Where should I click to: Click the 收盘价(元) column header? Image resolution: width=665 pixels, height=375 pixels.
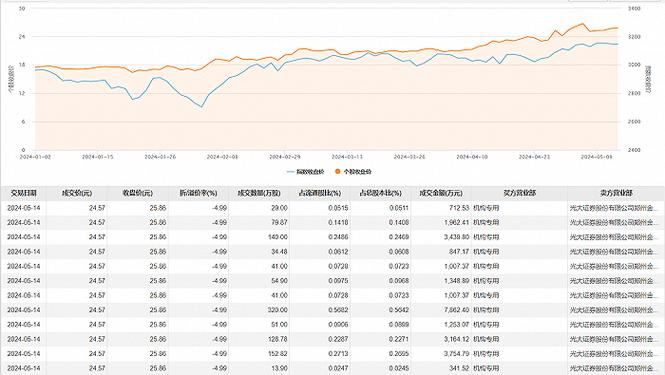click(x=137, y=193)
